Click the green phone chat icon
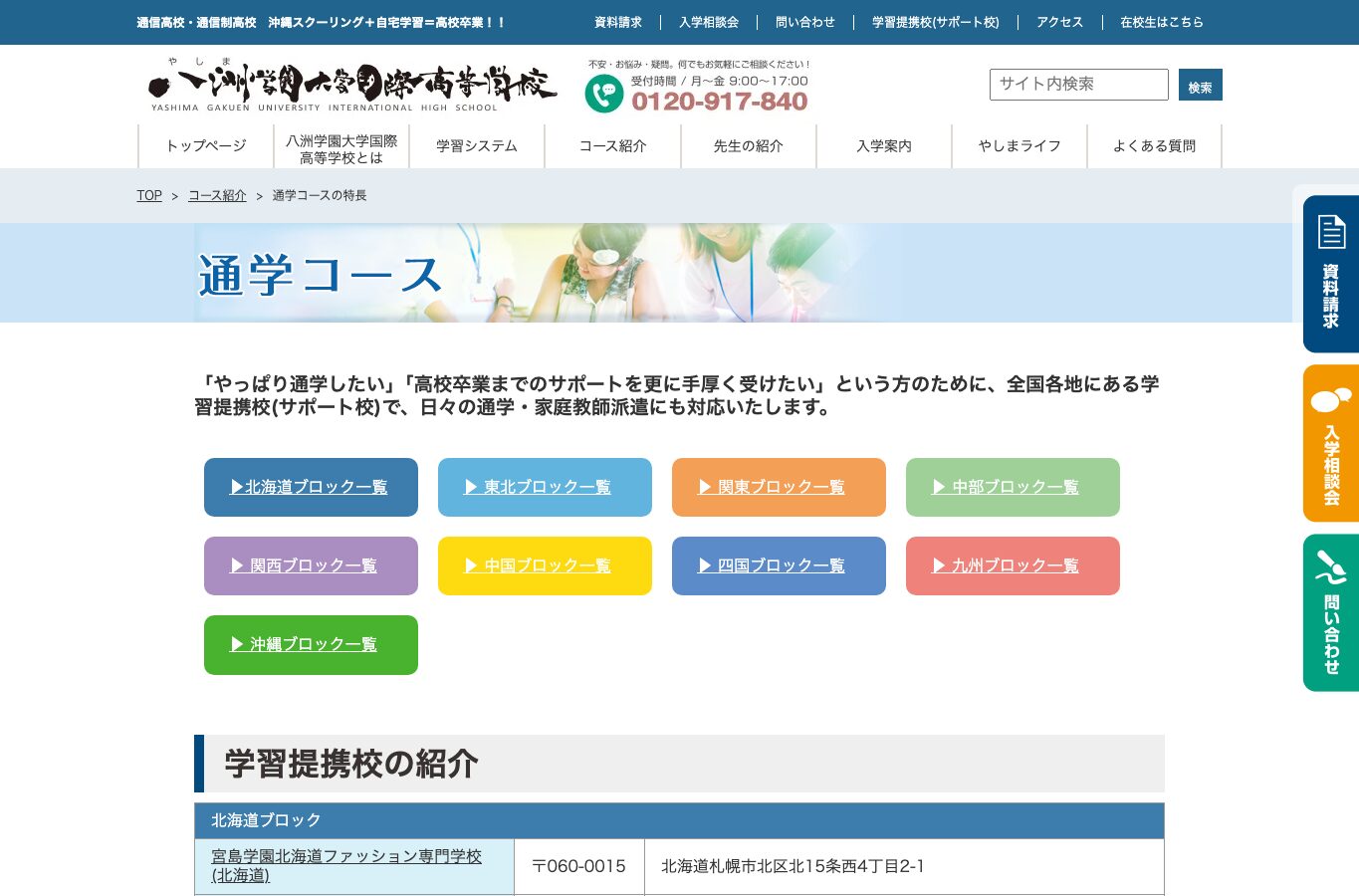The height and width of the screenshot is (896, 1359). [x=603, y=94]
